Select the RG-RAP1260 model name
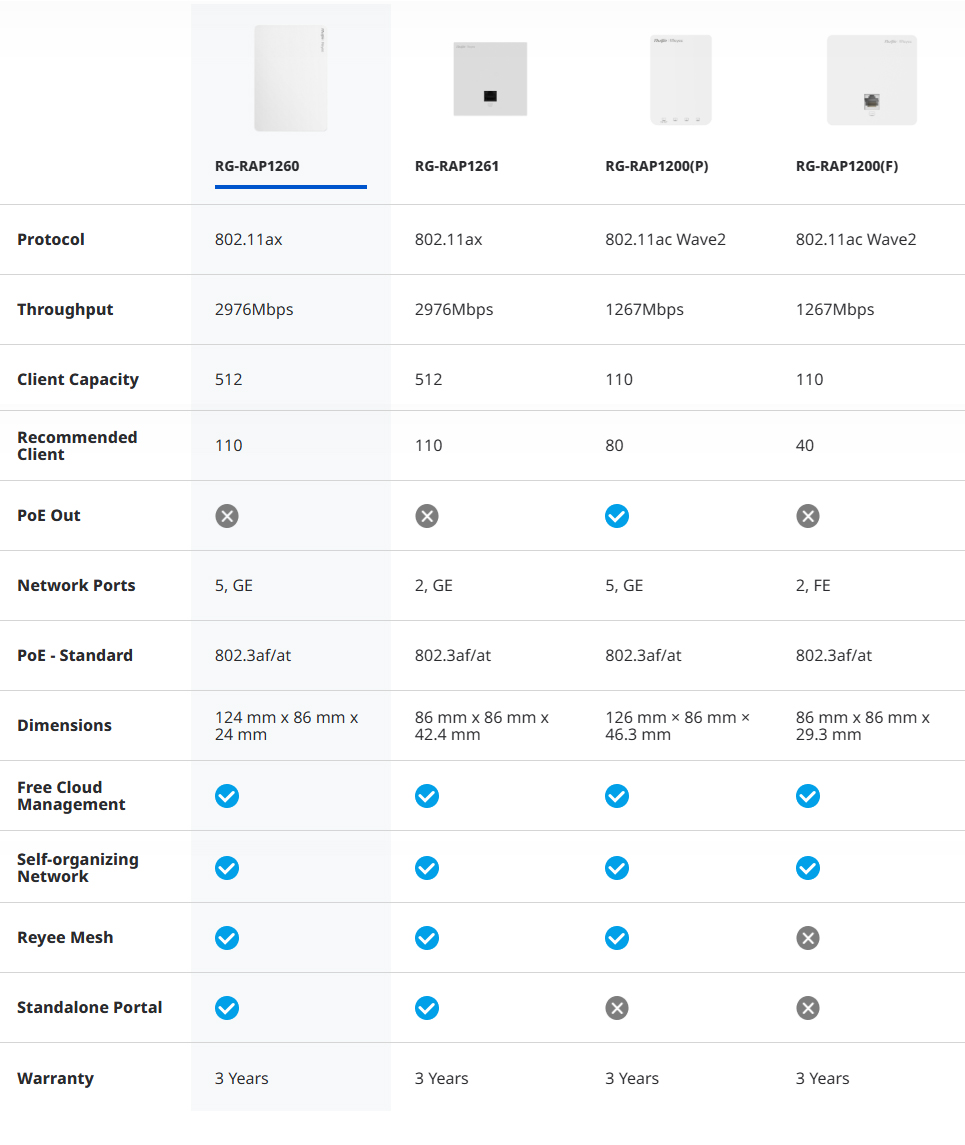 pos(257,166)
